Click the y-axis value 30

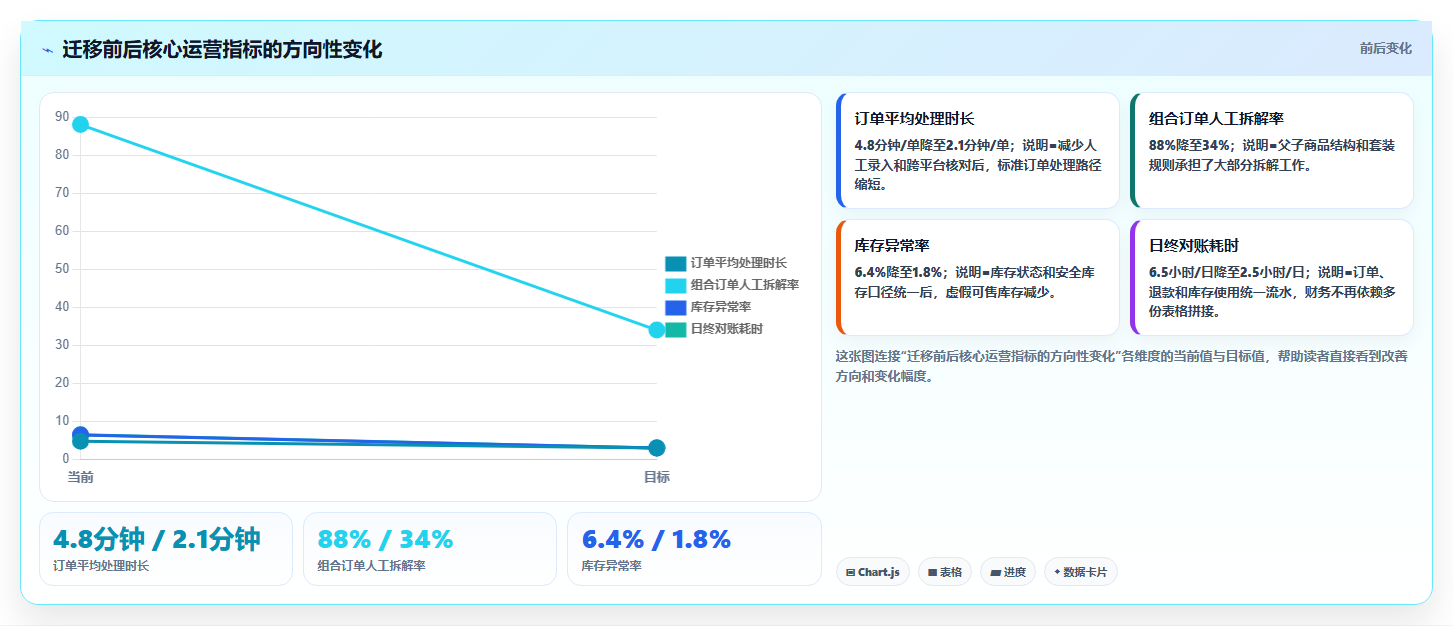coord(62,345)
